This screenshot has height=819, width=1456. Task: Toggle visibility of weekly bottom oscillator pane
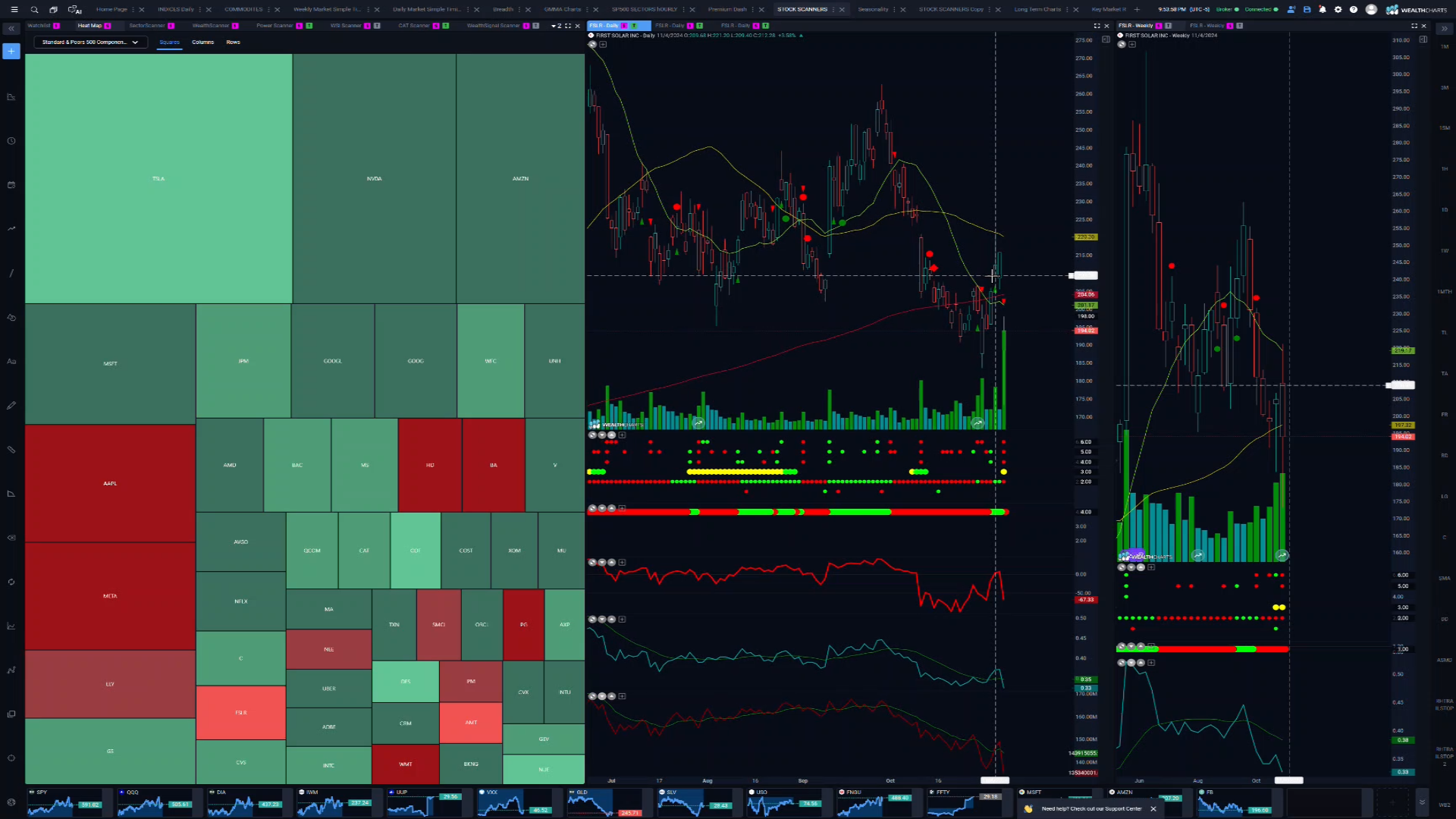[x=1122, y=663]
